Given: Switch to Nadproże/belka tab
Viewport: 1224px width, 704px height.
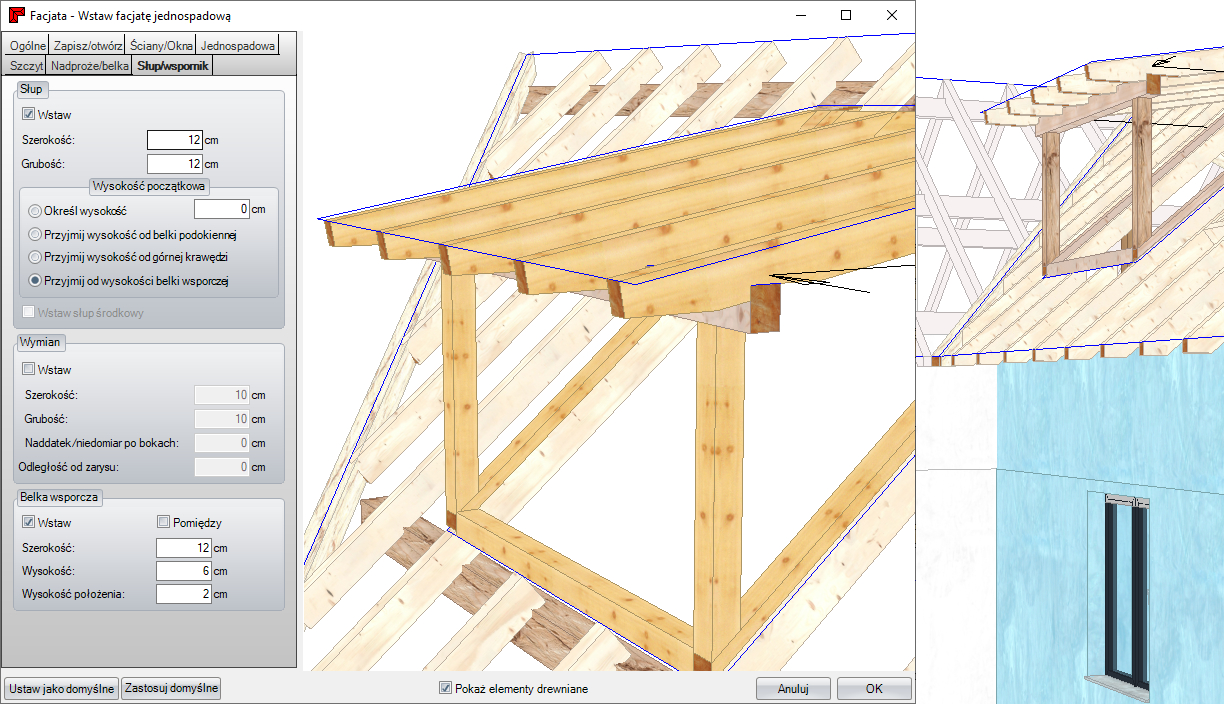Looking at the screenshot, I should pos(89,66).
